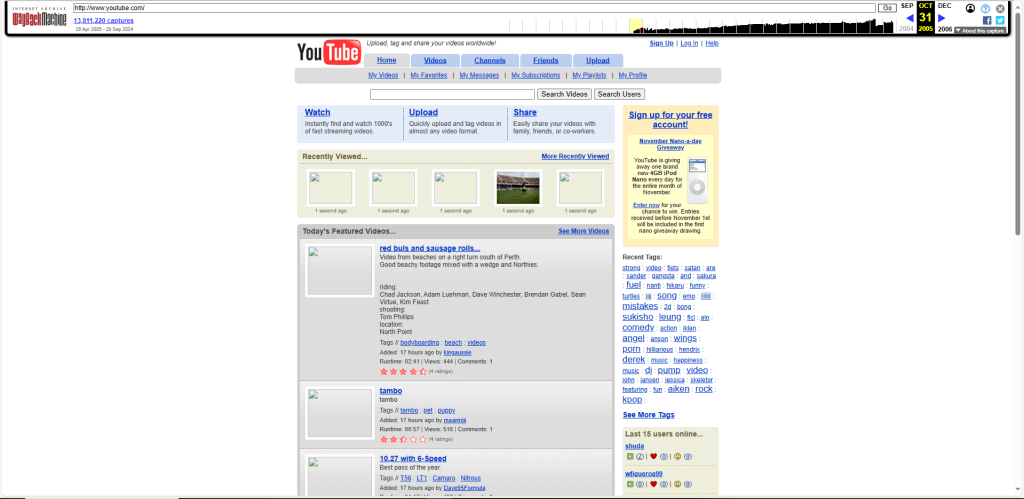1024x499 pixels.
Task: Click the Help link at top
Action: click(x=712, y=43)
